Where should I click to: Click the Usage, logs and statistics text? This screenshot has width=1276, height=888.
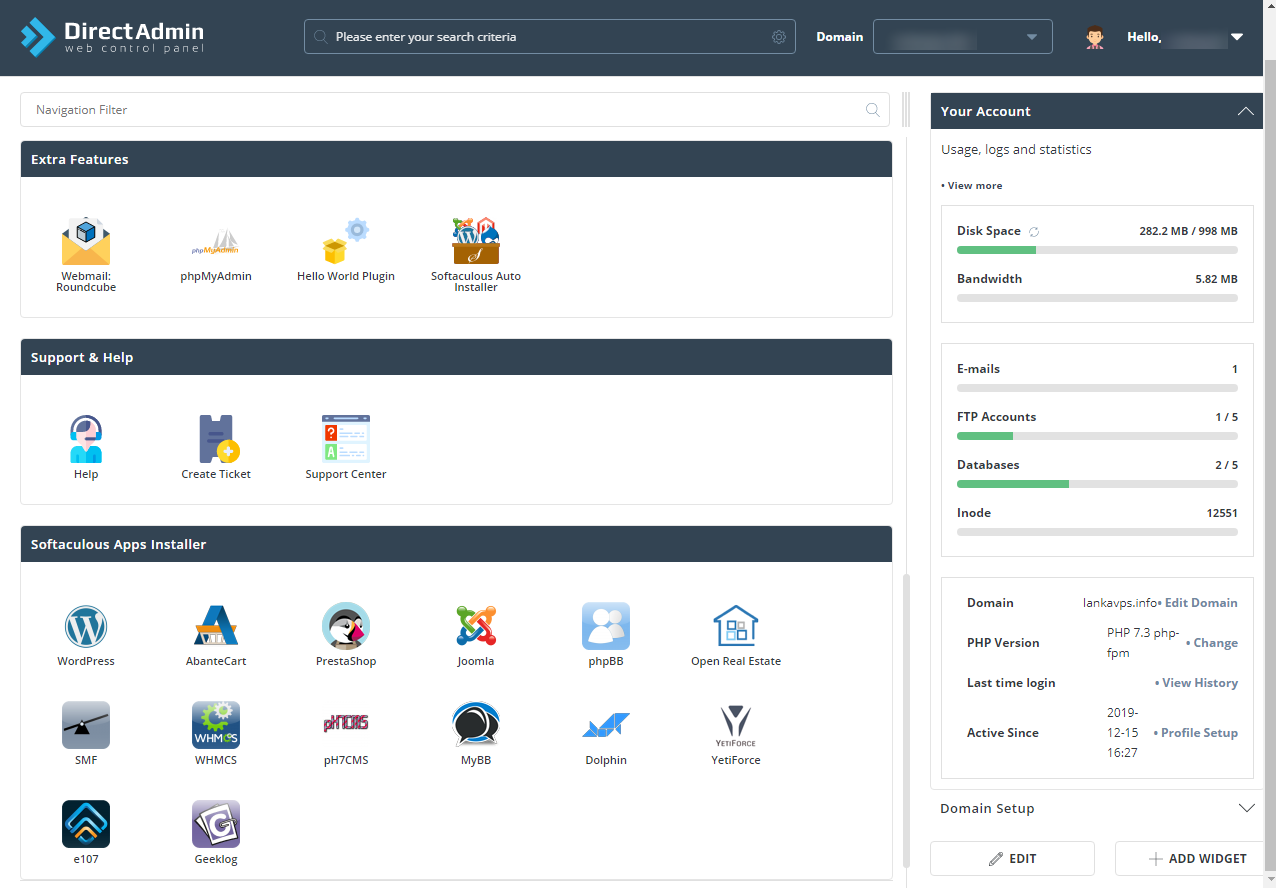(x=1016, y=150)
